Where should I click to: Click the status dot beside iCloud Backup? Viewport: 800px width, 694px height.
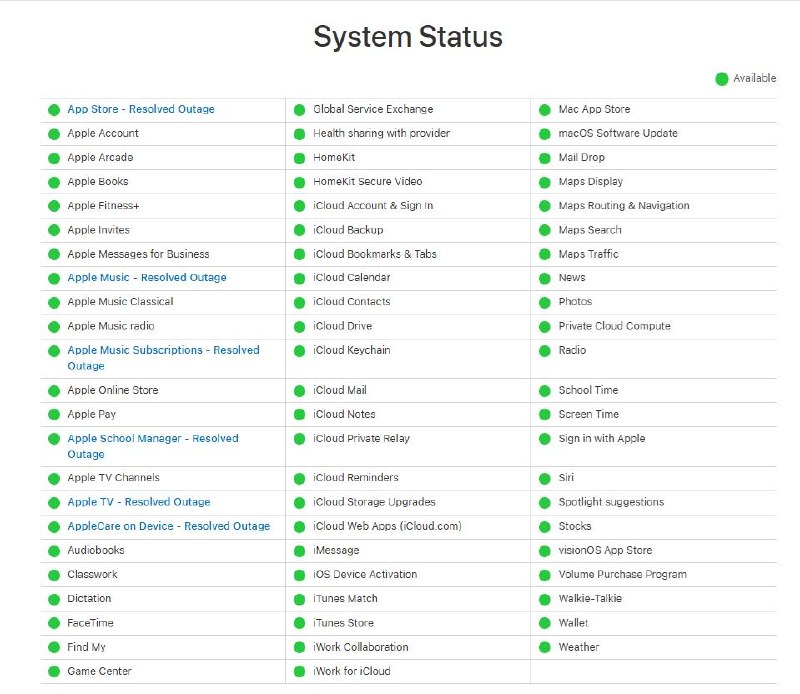coord(299,231)
